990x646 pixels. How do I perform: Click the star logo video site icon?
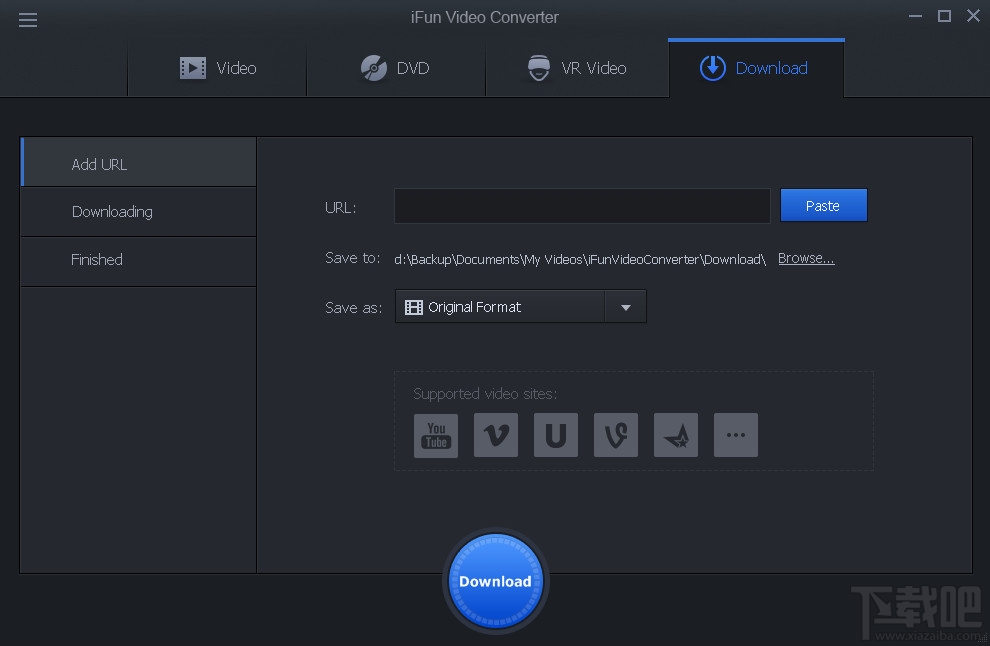click(675, 435)
